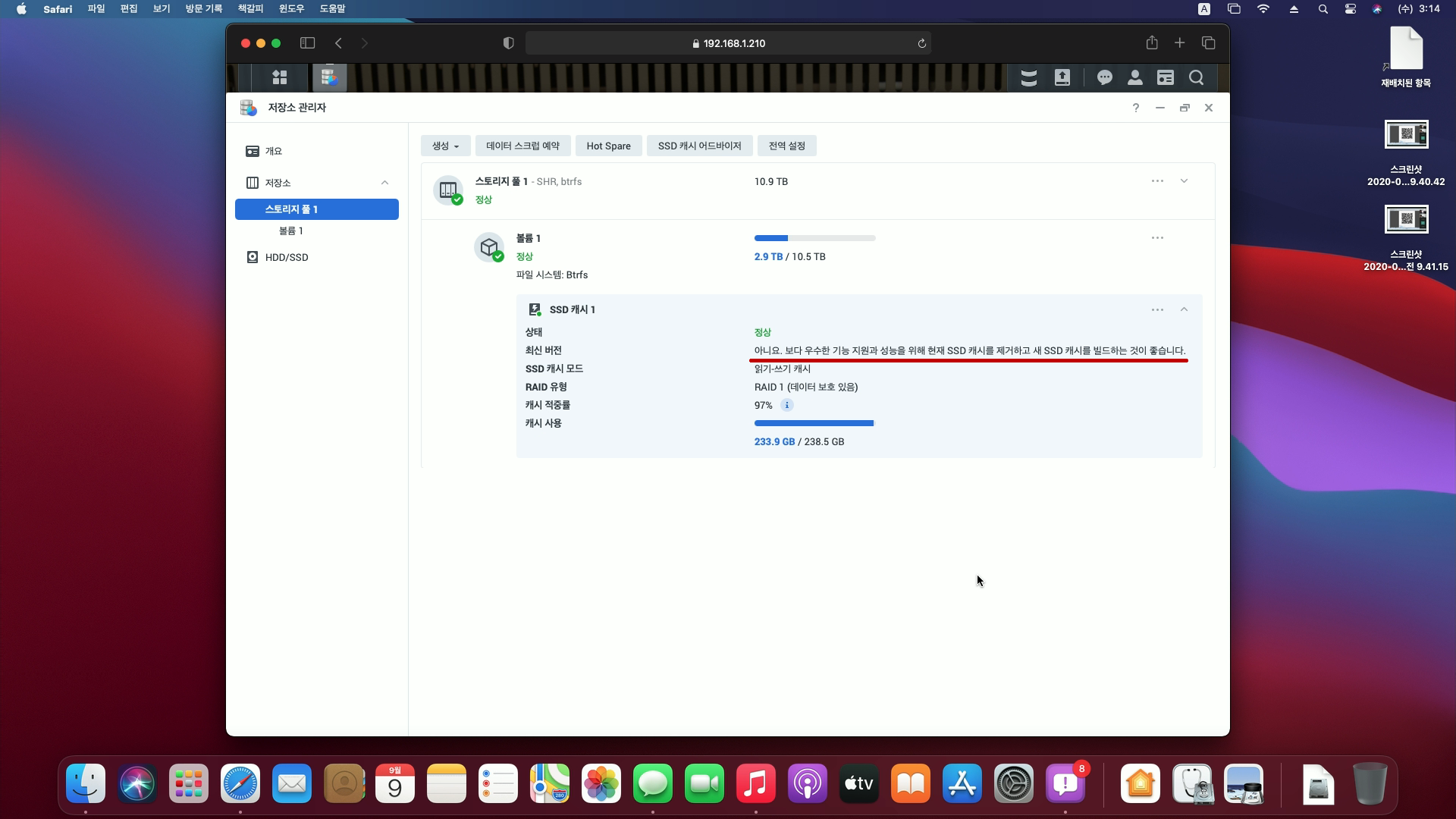Collapse the 저장소 sidebar section
Screen dimensions: 1456x819
tap(384, 183)
